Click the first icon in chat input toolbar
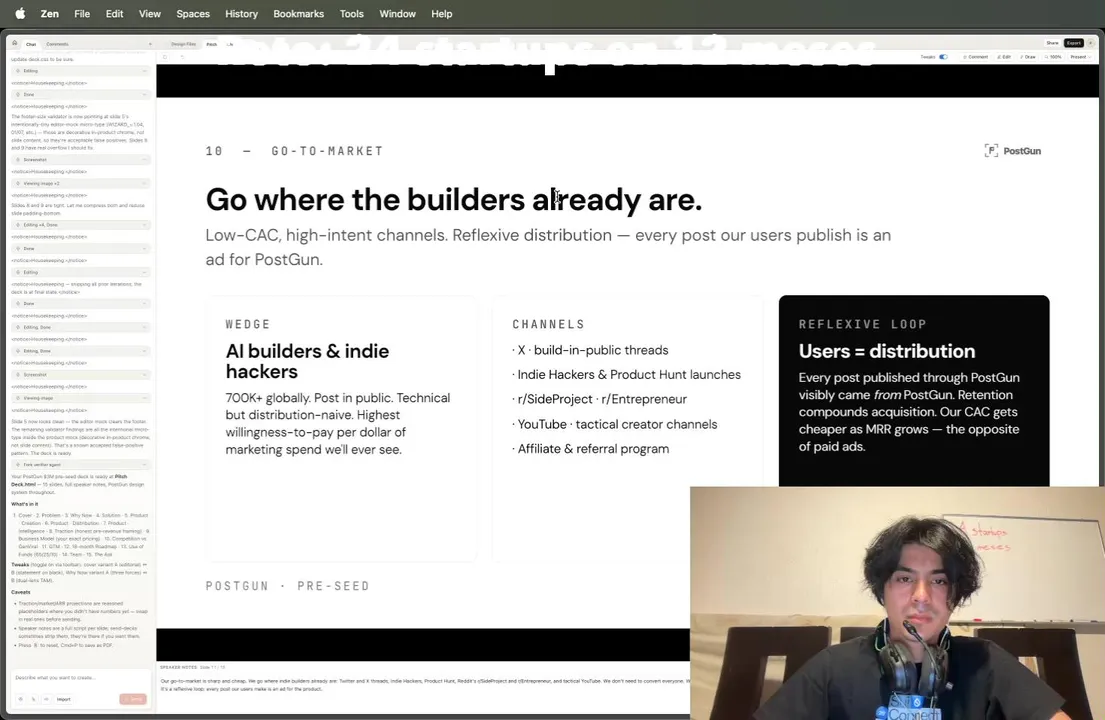1105x720 pixels. [x=20, y=699]
